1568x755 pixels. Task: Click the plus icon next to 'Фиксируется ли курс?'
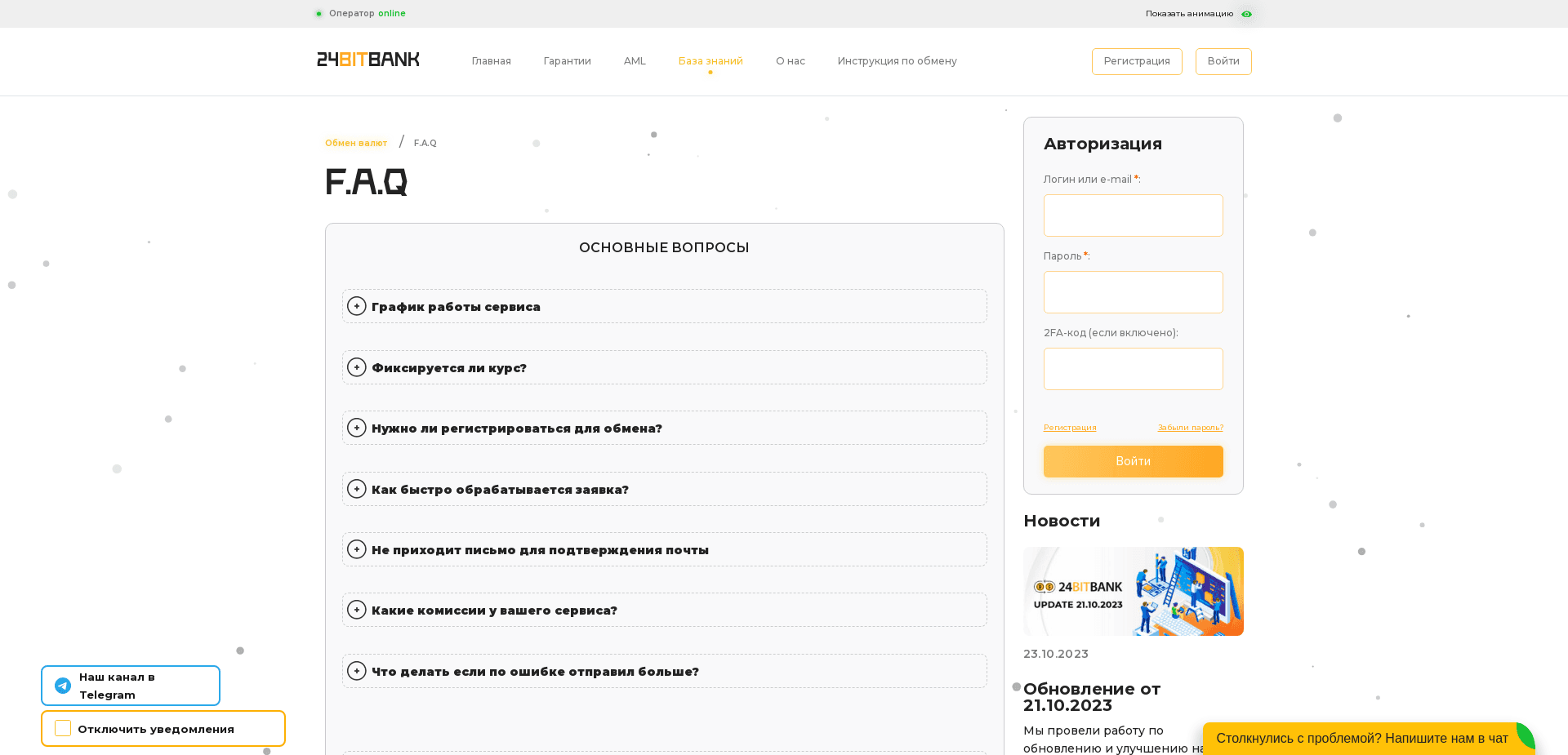coord(357,367)
